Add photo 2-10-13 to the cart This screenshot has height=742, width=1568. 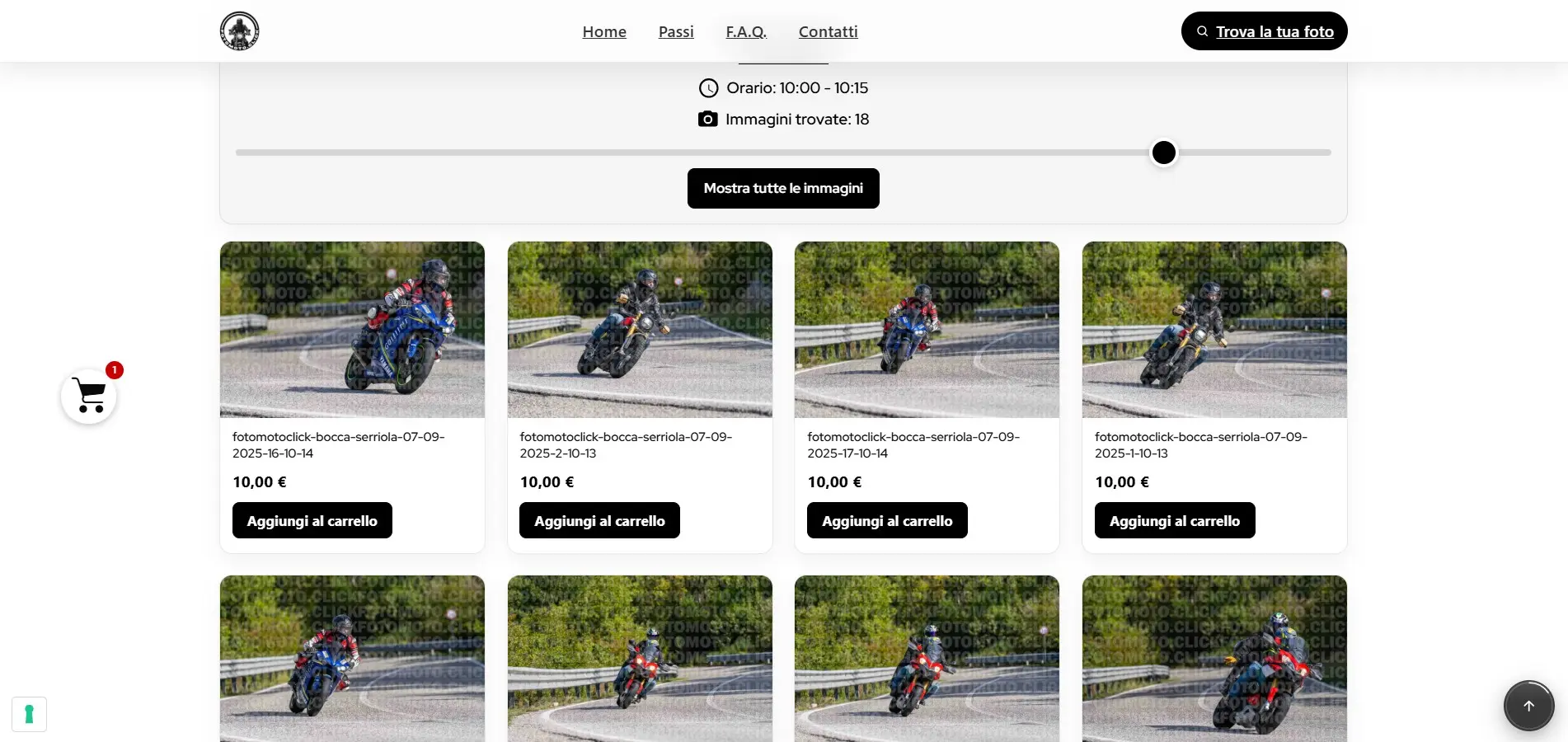coord(599,521)
